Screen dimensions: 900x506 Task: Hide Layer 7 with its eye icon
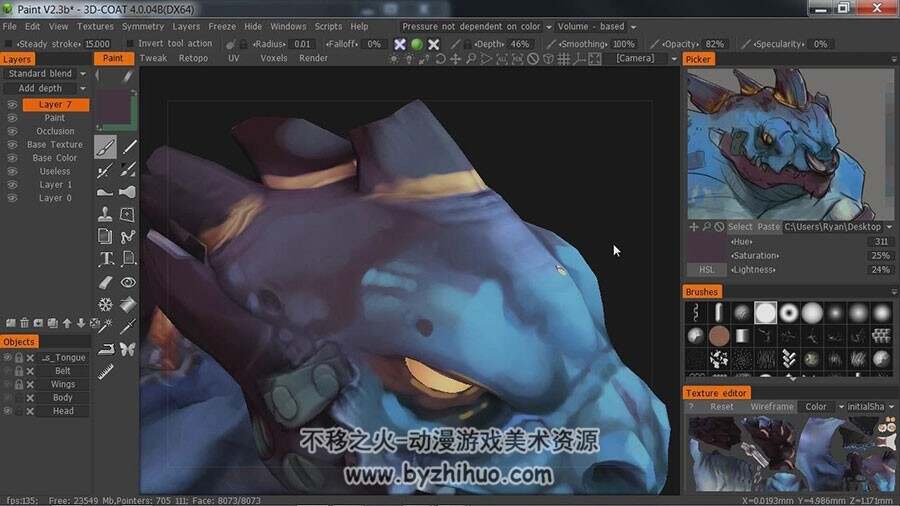(x=11, y=104)
